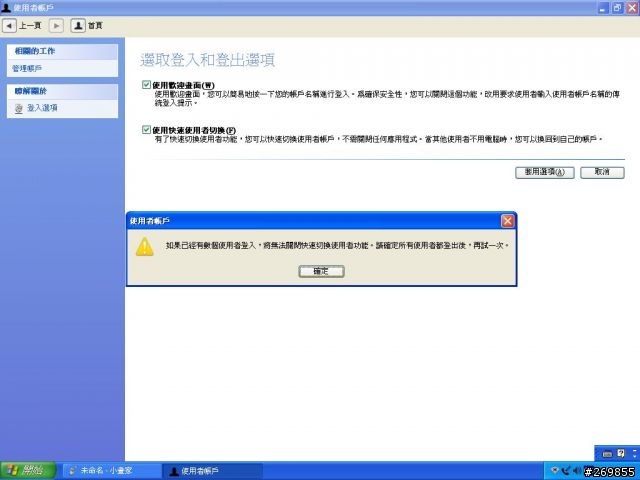Restore down the 使用者帳戶 main window

click(x=618, y=8)
